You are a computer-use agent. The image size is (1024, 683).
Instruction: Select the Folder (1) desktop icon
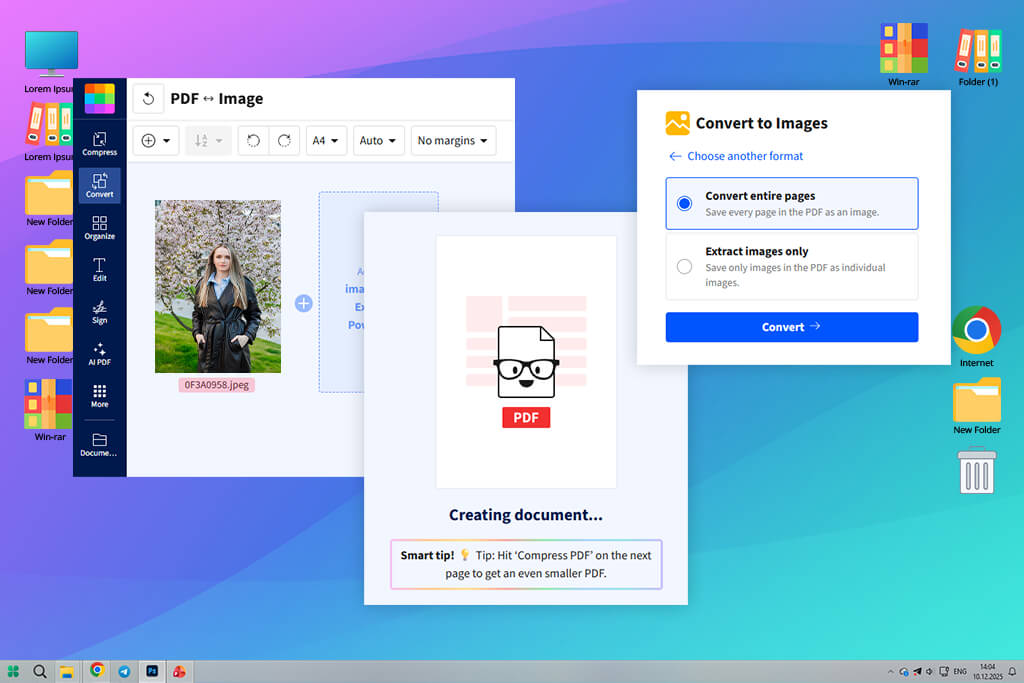(978, 55)
